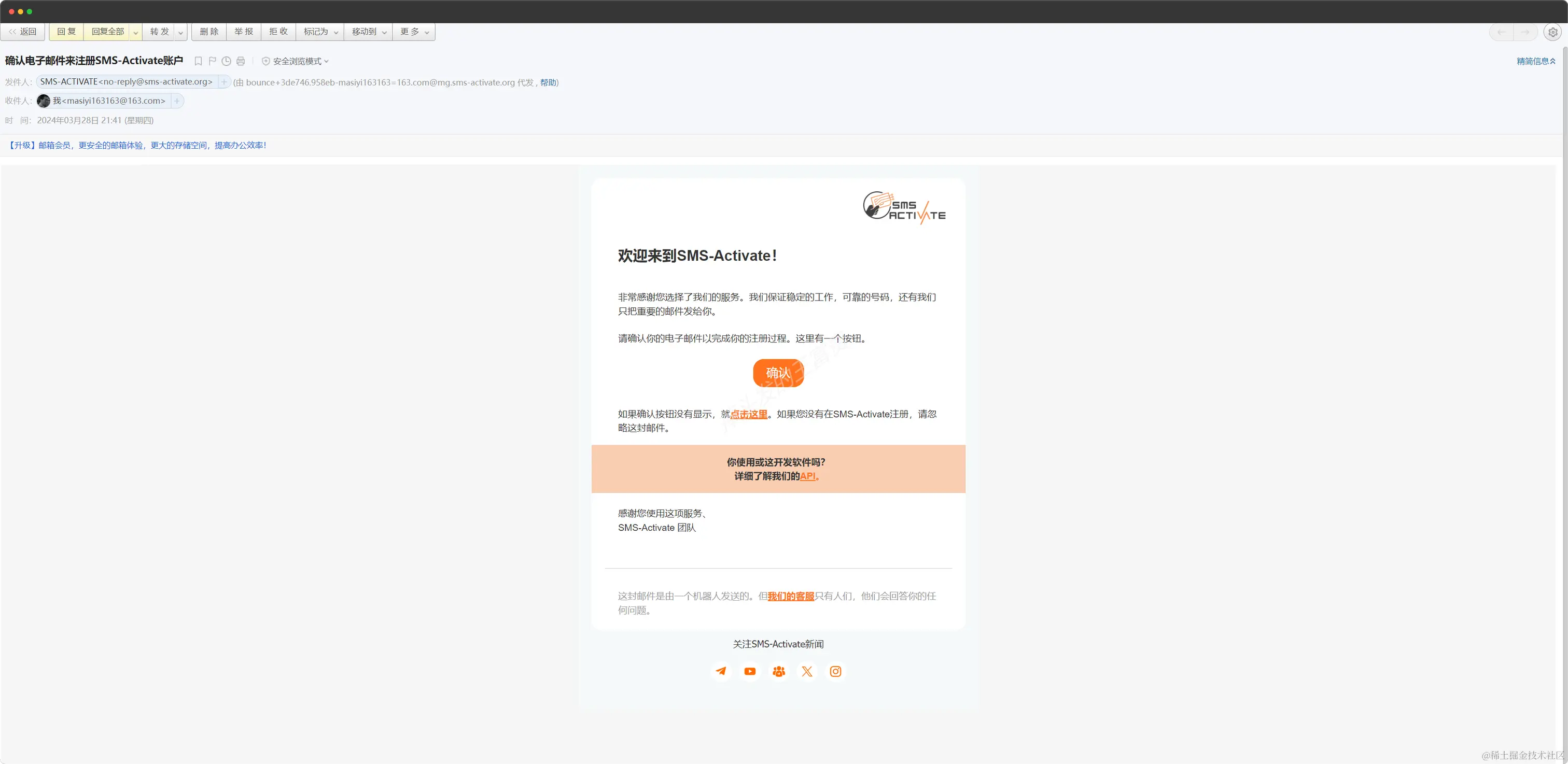Viewport: 1568px width, 764px height.
Task: Reply with the 回复 button
Action: tap(66, 32)
